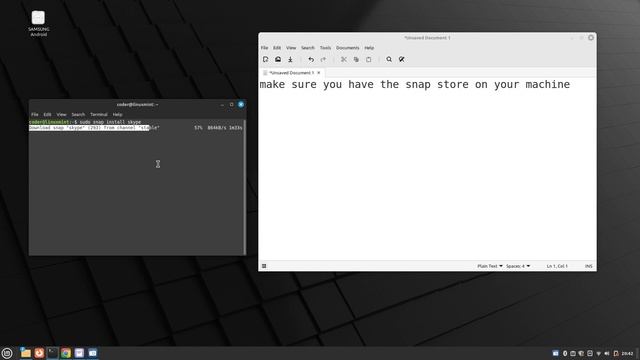This screenshot has height=360, width=640.
Task: Click the Redo toolbar icon
Action: (x=323, y=60)
